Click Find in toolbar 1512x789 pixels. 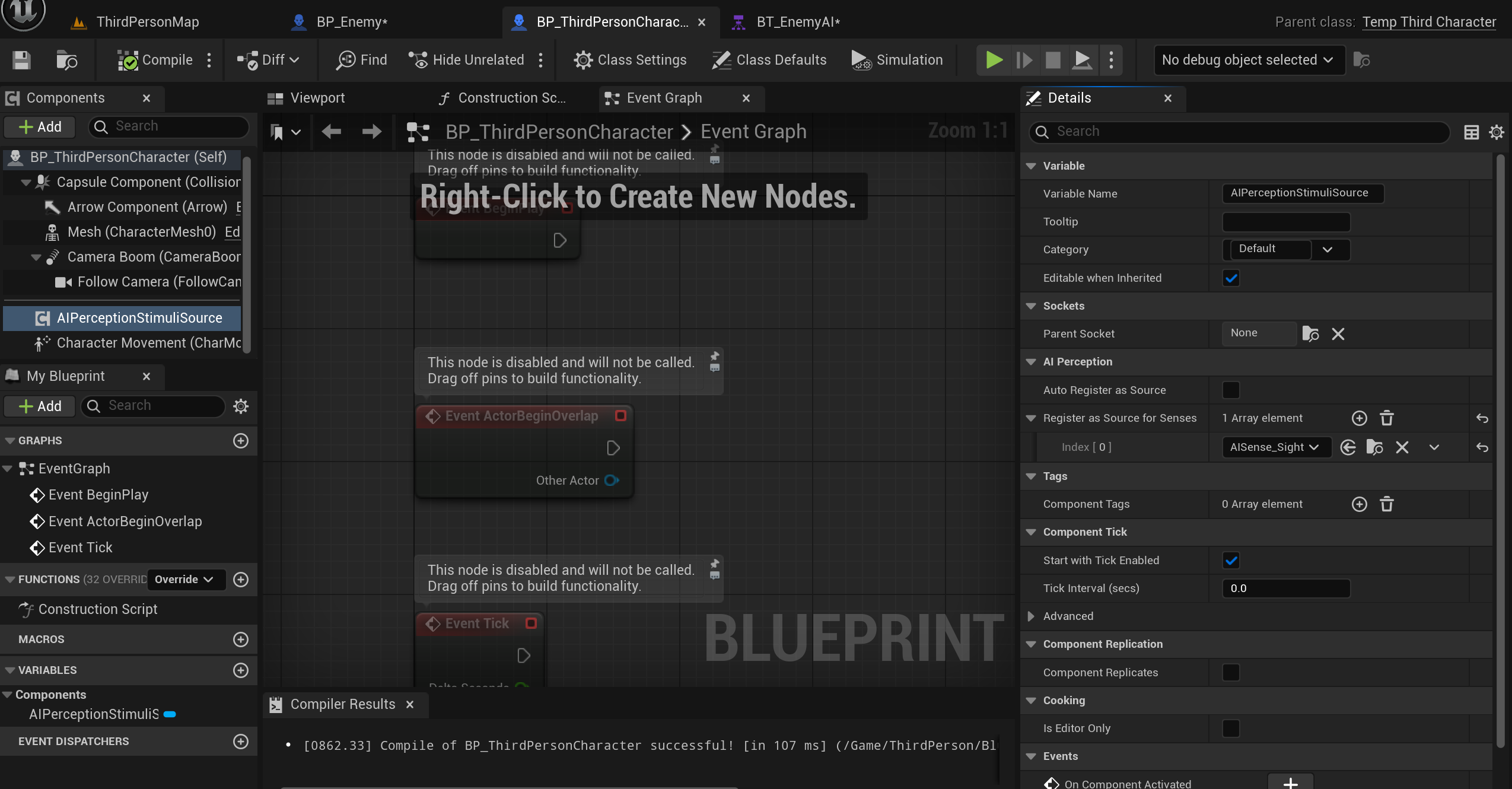[x=362, y=60]
